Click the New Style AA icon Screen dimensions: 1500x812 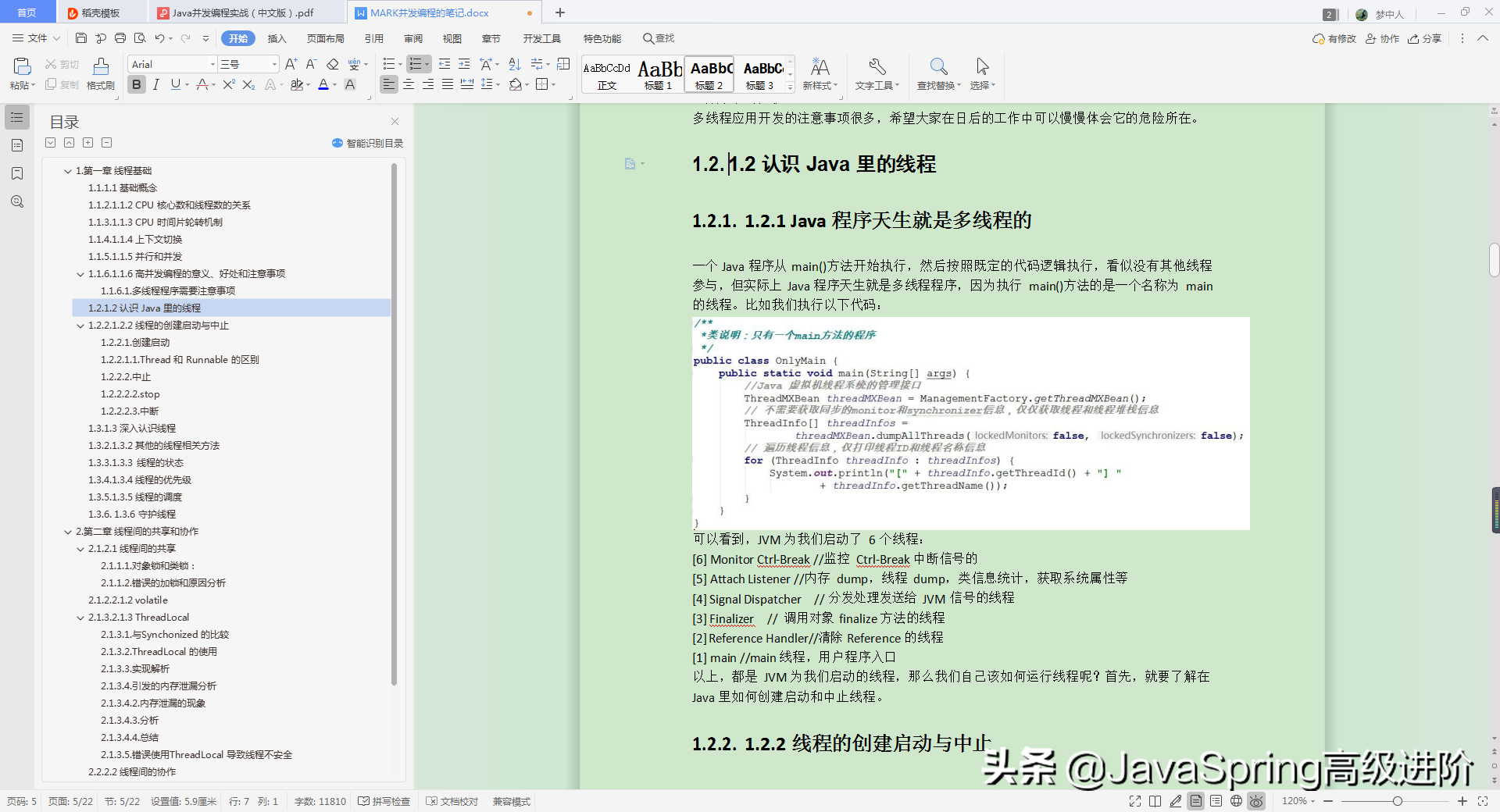(820, 66)
